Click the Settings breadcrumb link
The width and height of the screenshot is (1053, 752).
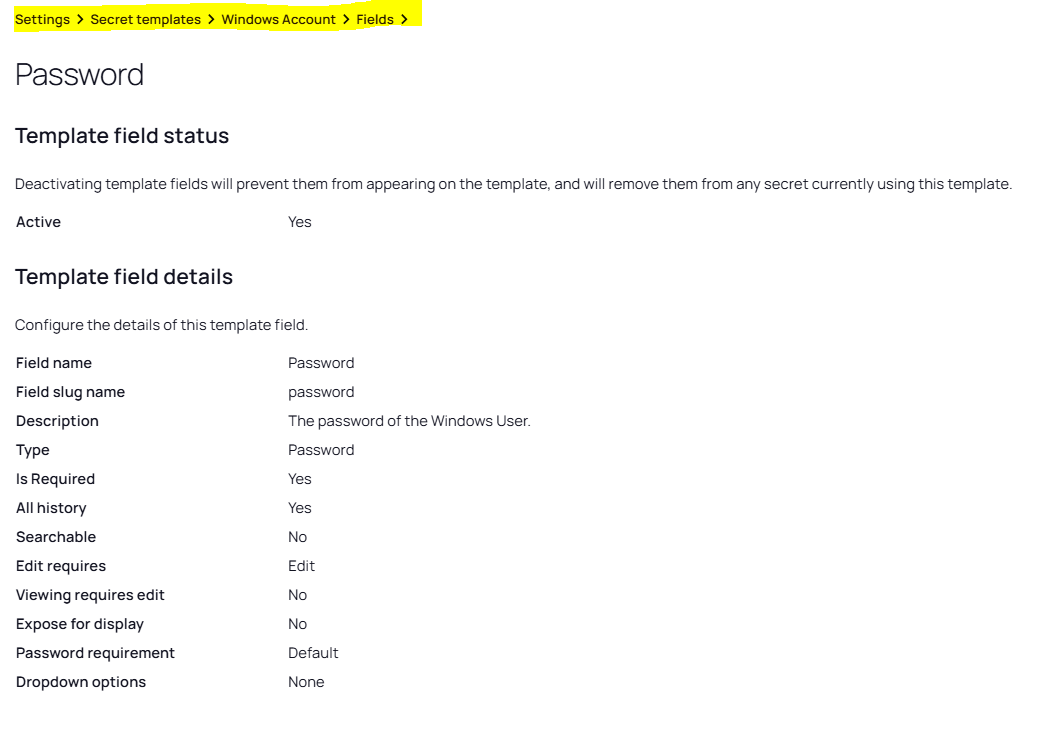[x=42, y=19]
